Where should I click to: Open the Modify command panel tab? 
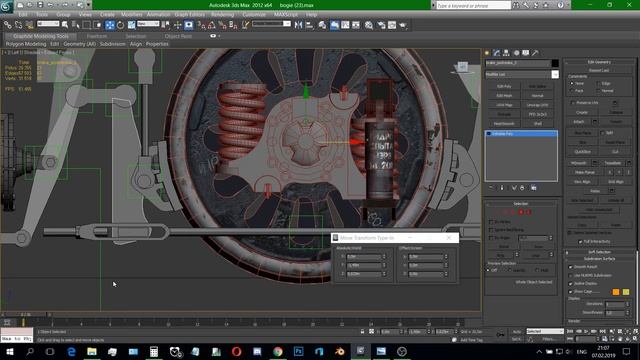pos(497,53)
